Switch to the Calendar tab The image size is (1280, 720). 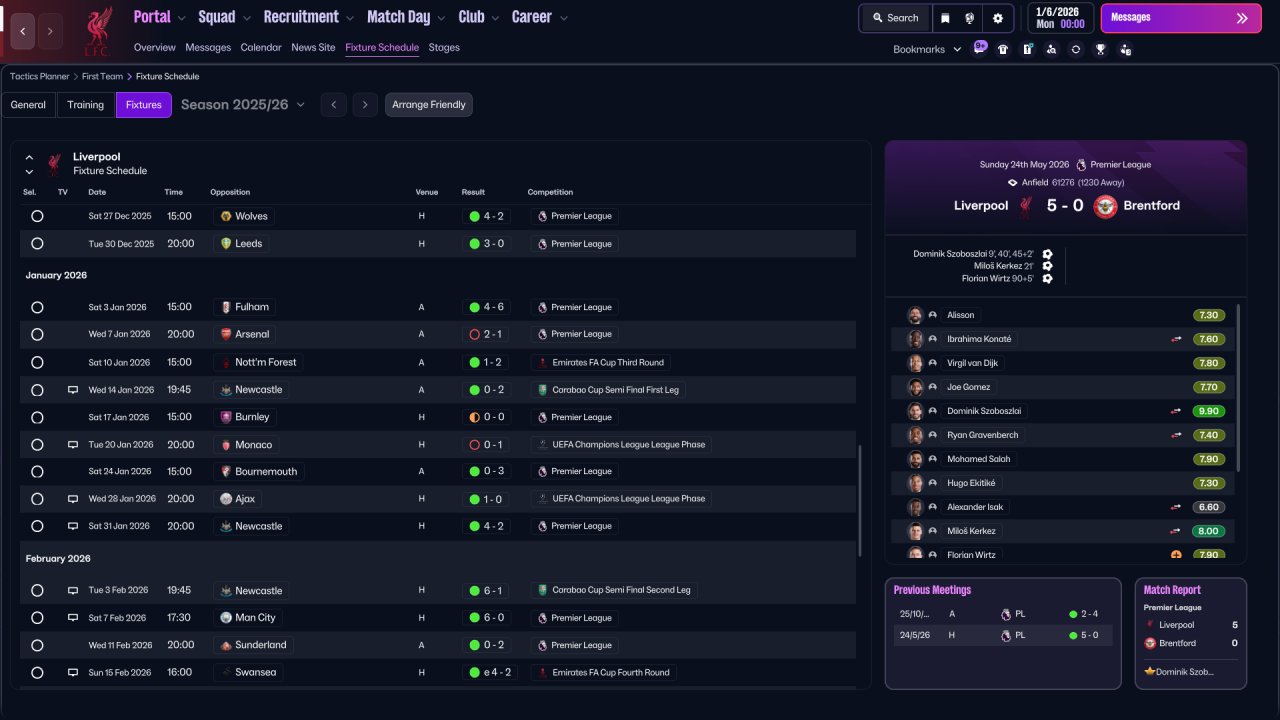click(x=261, y=47)
